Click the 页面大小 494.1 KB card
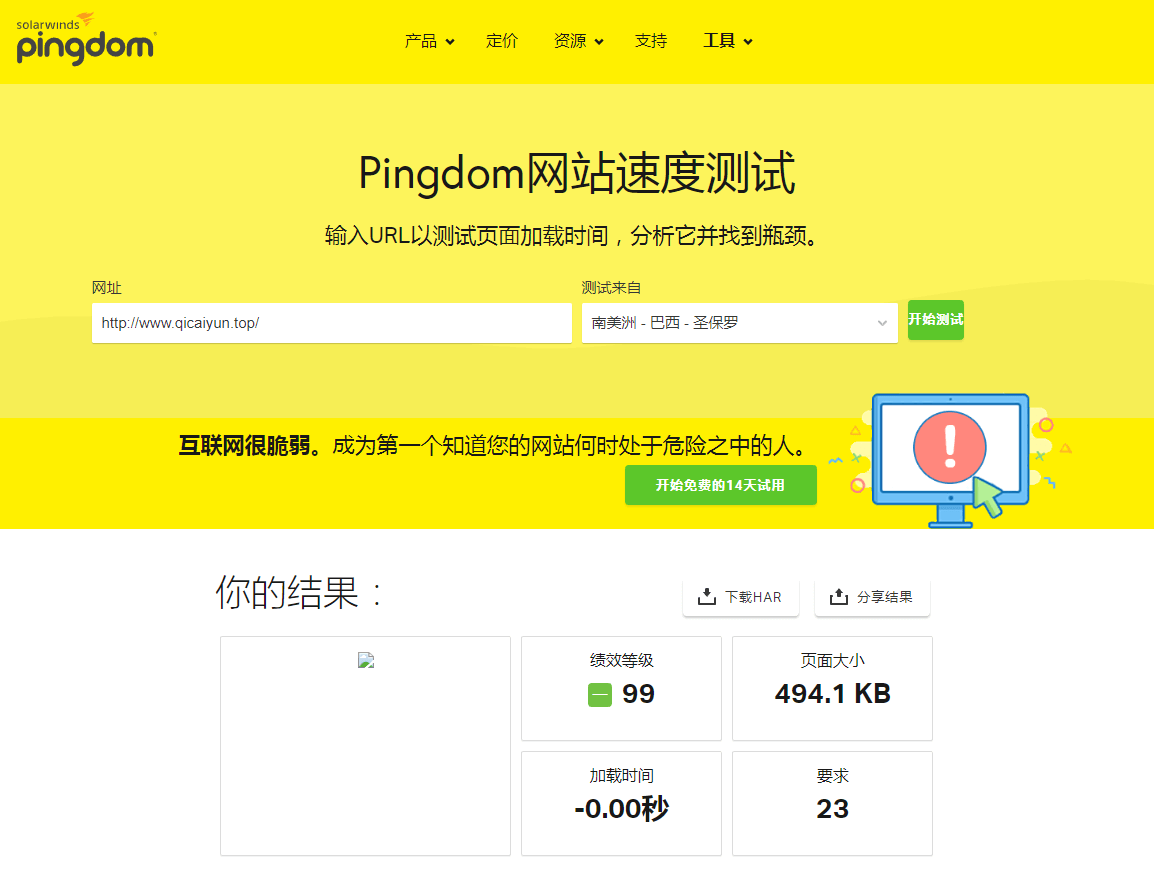The image size is (1154, 869). pos(832,688)
